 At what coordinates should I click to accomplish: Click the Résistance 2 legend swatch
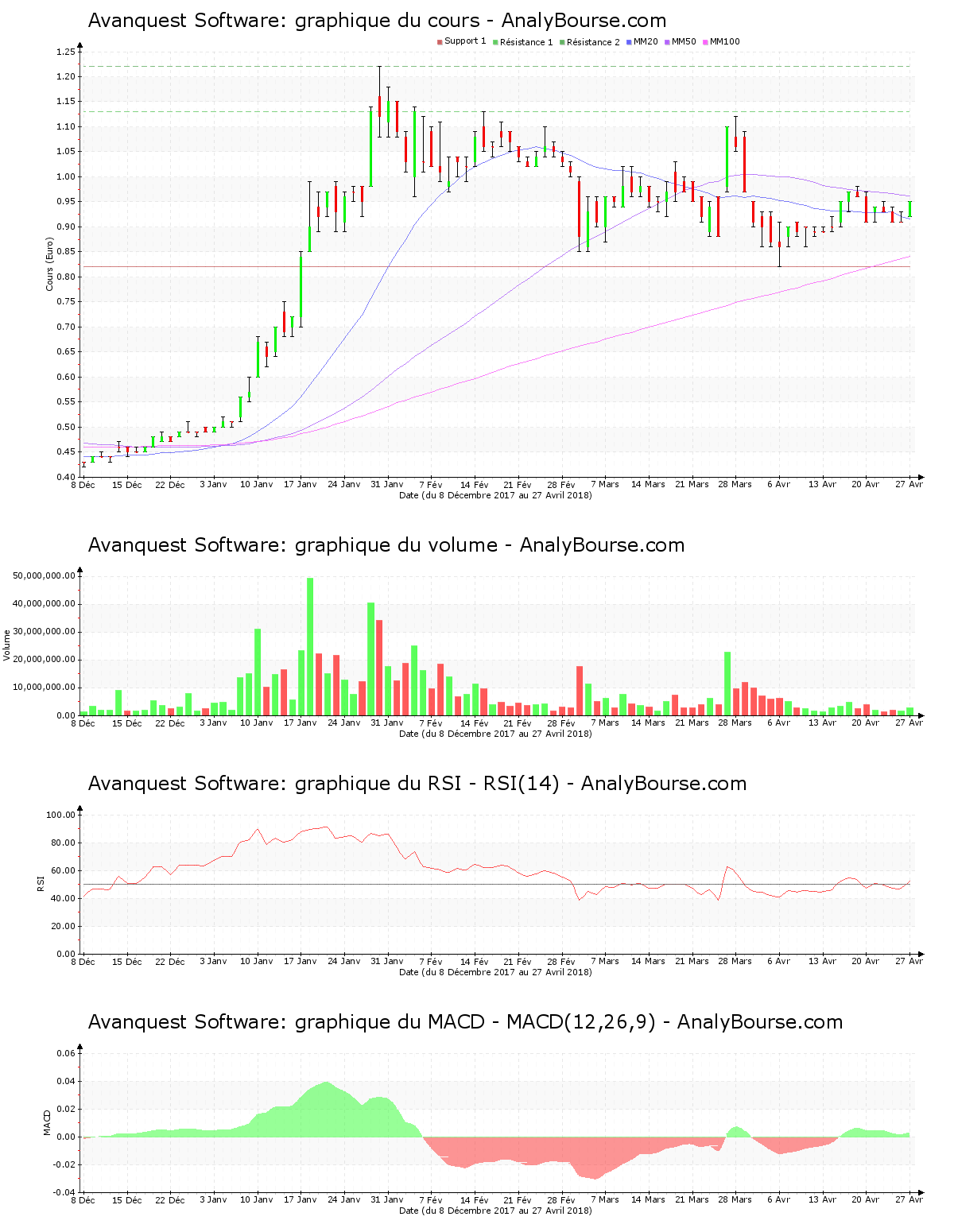pos(562,42)
